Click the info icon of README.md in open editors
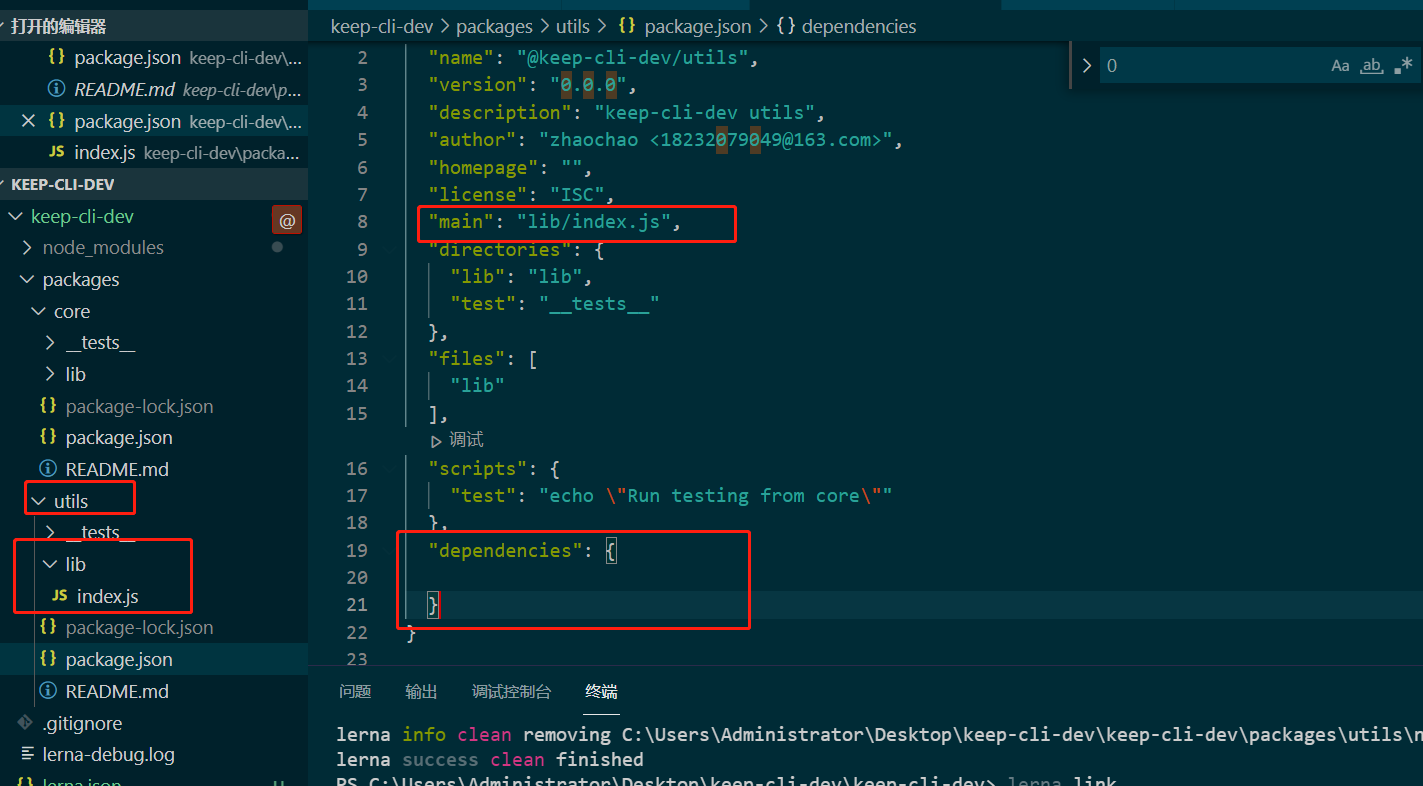Image resolution: width=1423 pixels, height=786 pixels. point(57,89)
